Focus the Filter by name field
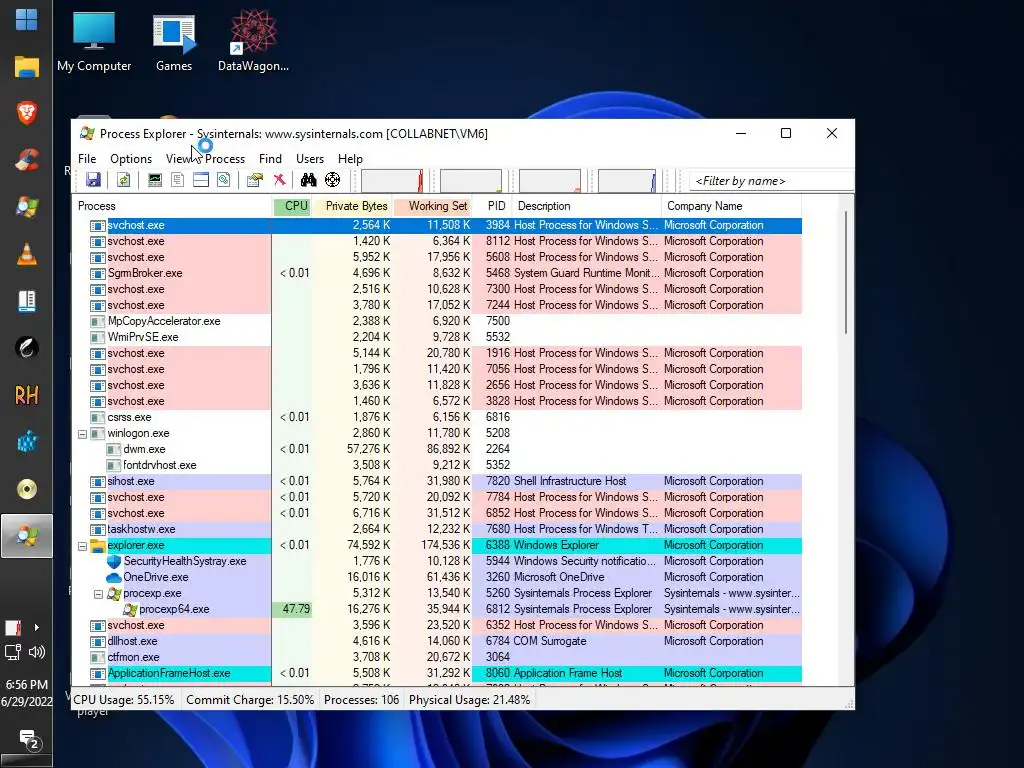1024x768 pixels. 771,181
